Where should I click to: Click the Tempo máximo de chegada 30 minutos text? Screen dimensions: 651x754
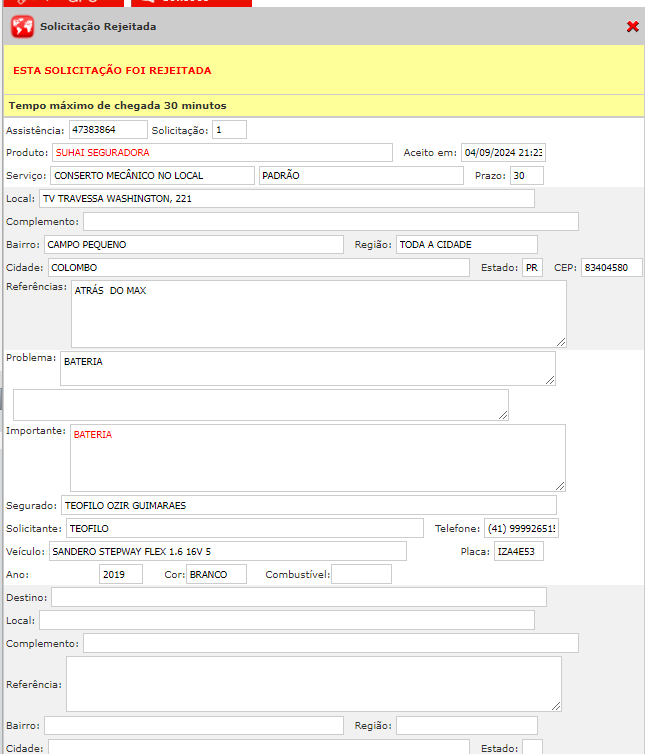tap(117, 106)
